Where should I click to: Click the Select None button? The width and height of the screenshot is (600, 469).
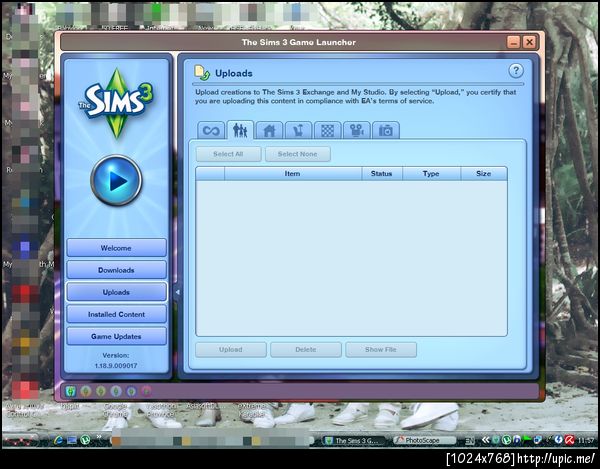(x=298, y=154)
